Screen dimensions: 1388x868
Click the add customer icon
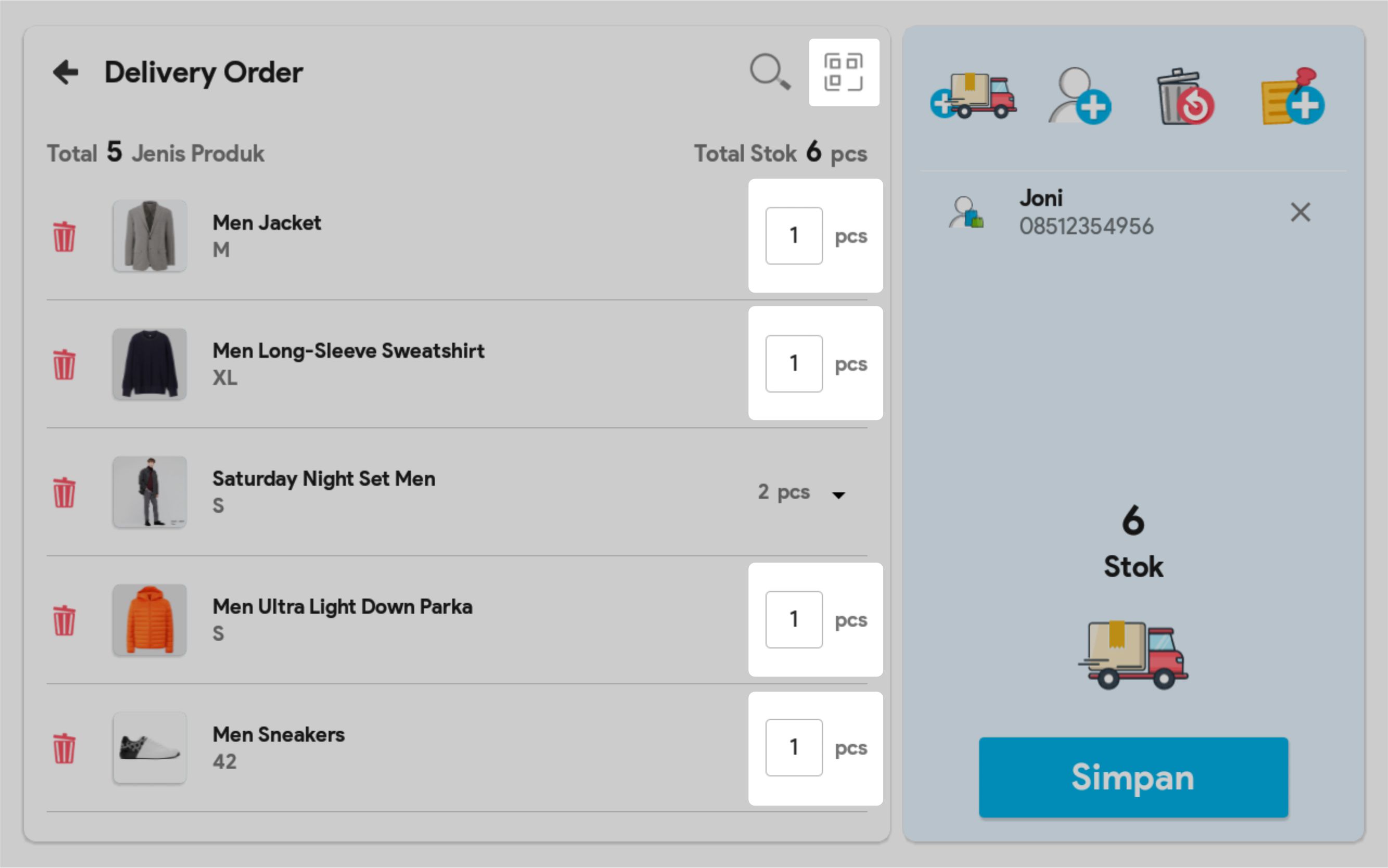click(1079, 96)
